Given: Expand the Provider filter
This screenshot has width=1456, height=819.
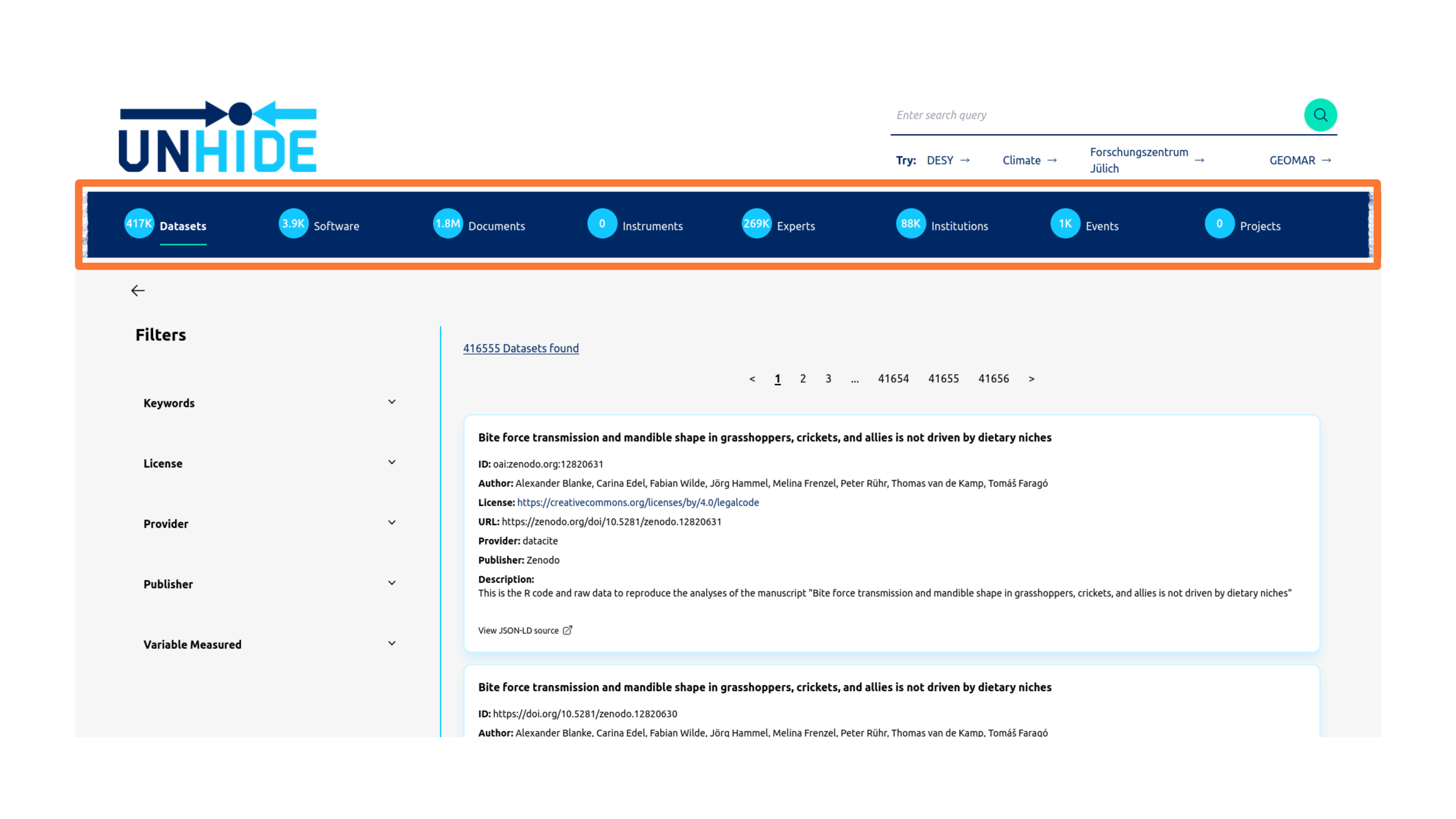Looking at the screenshot, I should point(391,523).
